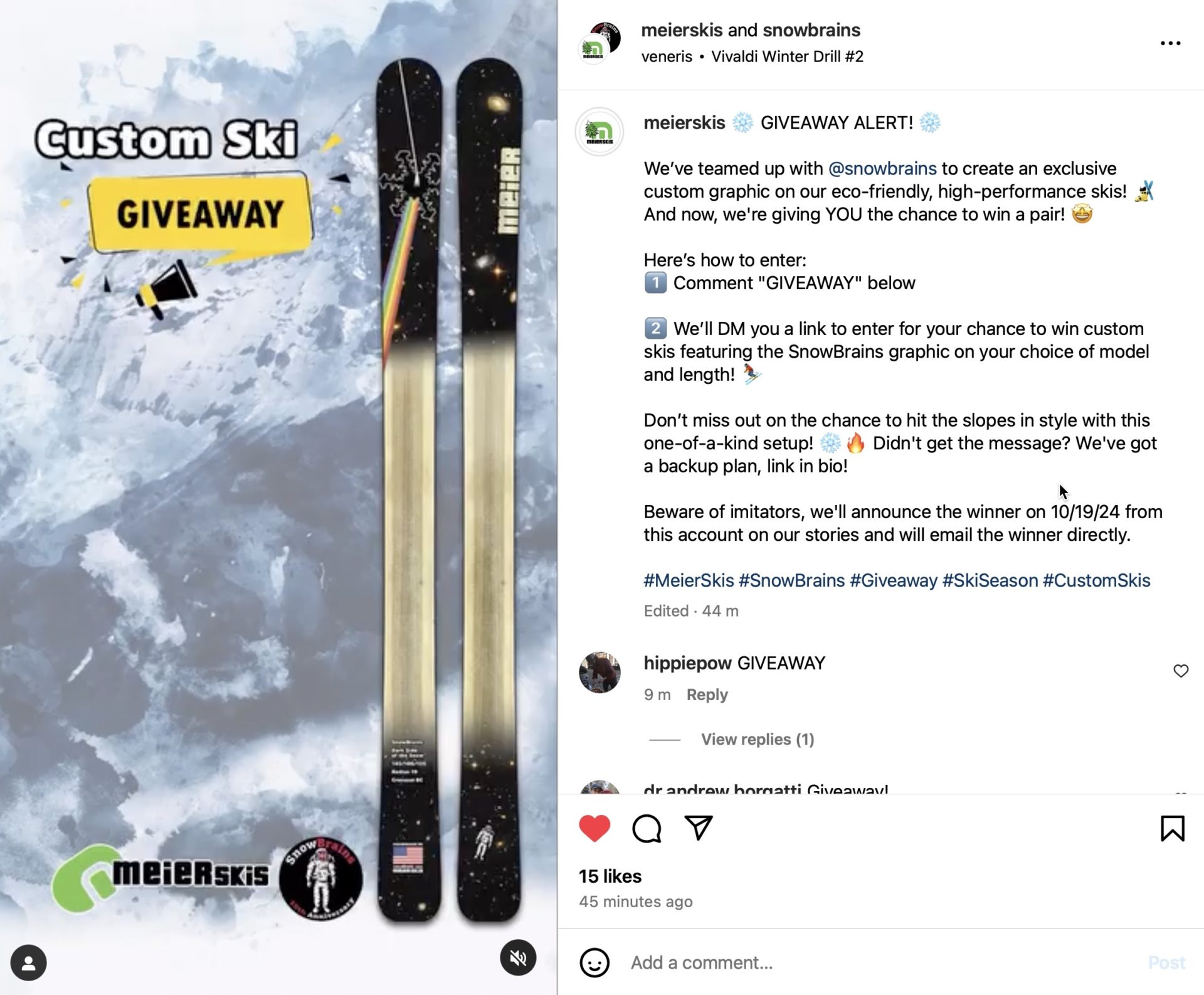Viewport: 1204px width, 995px height.
Task: Share post via paper plane icon
Action: click(x=699, y=828)
